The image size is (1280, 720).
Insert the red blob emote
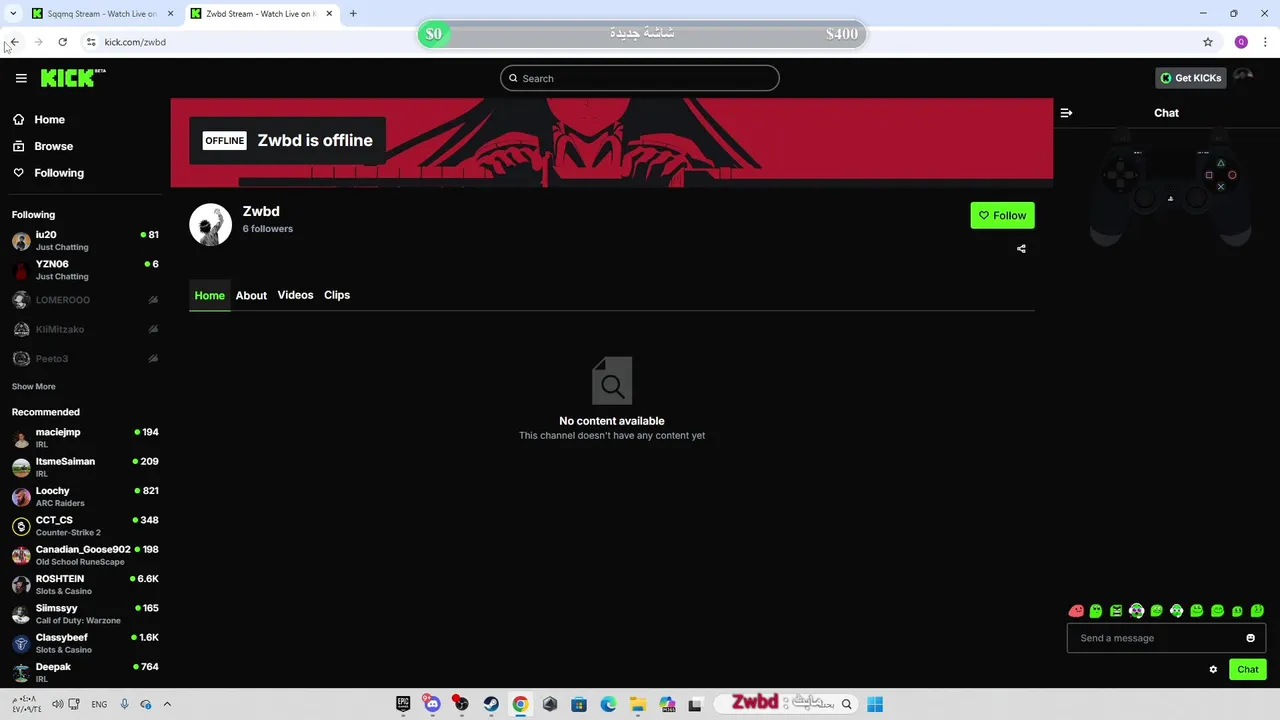pyautogui.click(x=1076, y=611)
